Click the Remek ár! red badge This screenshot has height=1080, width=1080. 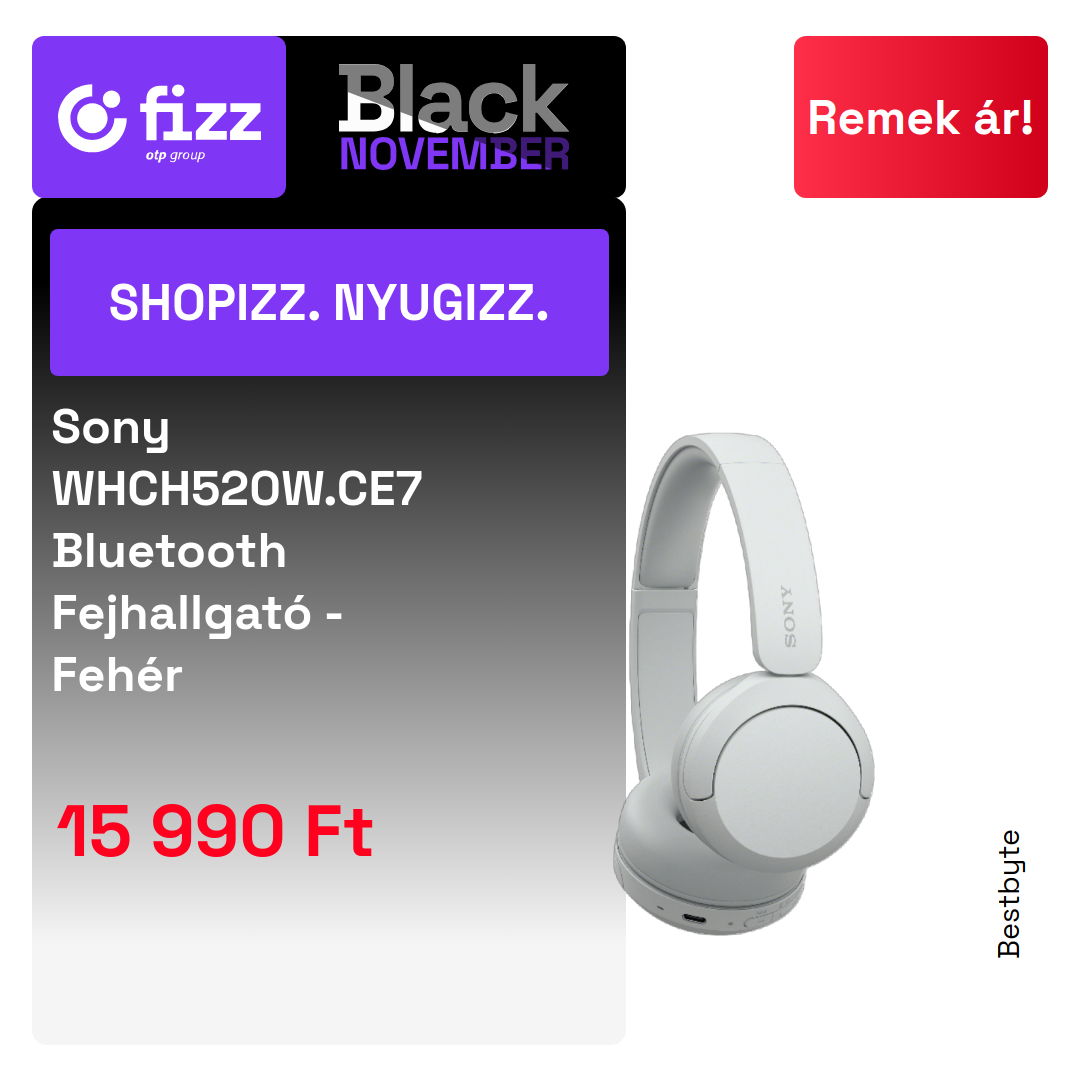(920, 117)
